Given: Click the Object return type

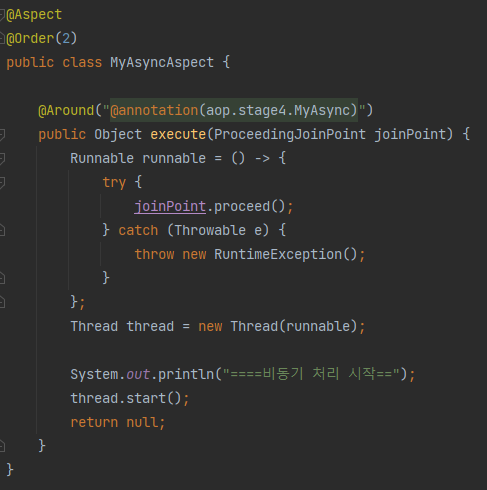Looking at the screenshot, I should click(x=118, y=134).
